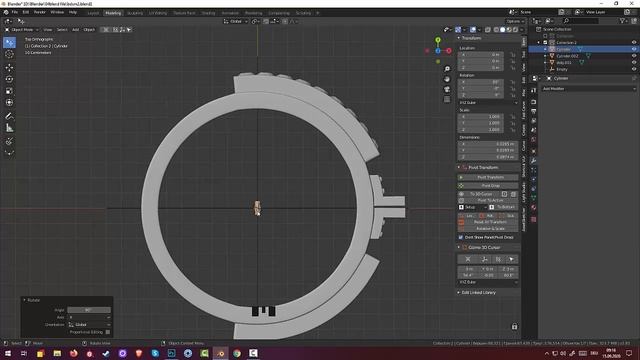The image size is (640, 360).
Task: Open the Edit menu
Action: click(x=26, y=12)
